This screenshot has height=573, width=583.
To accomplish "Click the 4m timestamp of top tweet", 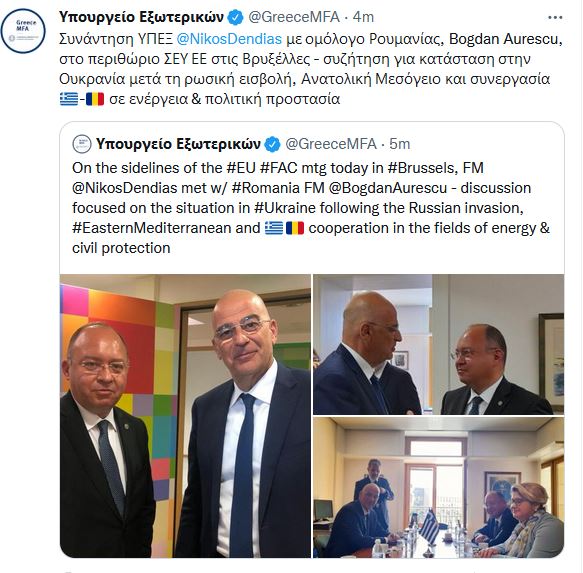I will point(363,17).
